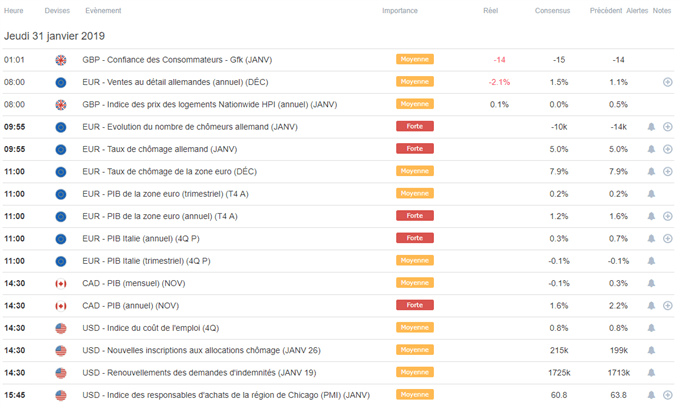Viewport: 680px width, 410px height.
Task: Toggle alert bell for Chicago PMI event
Action: [651, 395]
